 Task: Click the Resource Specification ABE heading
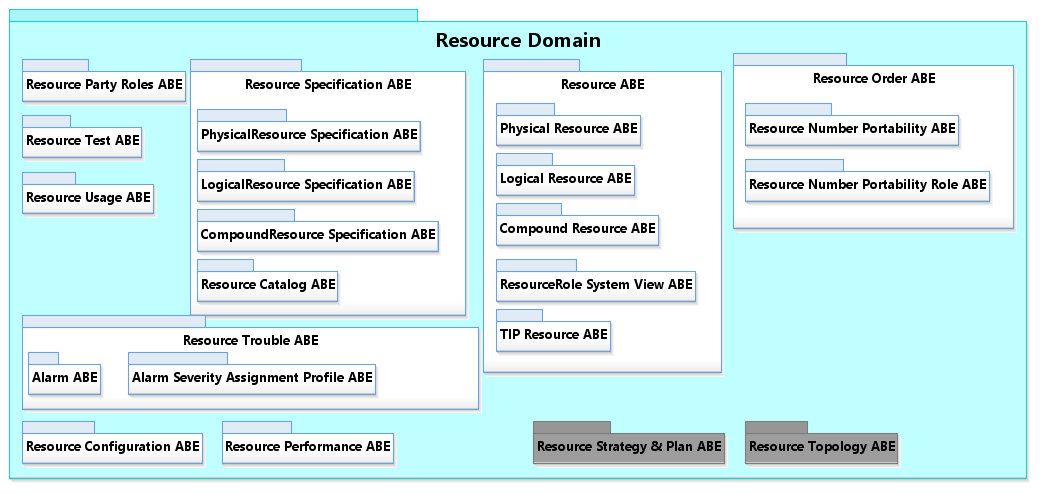click(328, 84)
